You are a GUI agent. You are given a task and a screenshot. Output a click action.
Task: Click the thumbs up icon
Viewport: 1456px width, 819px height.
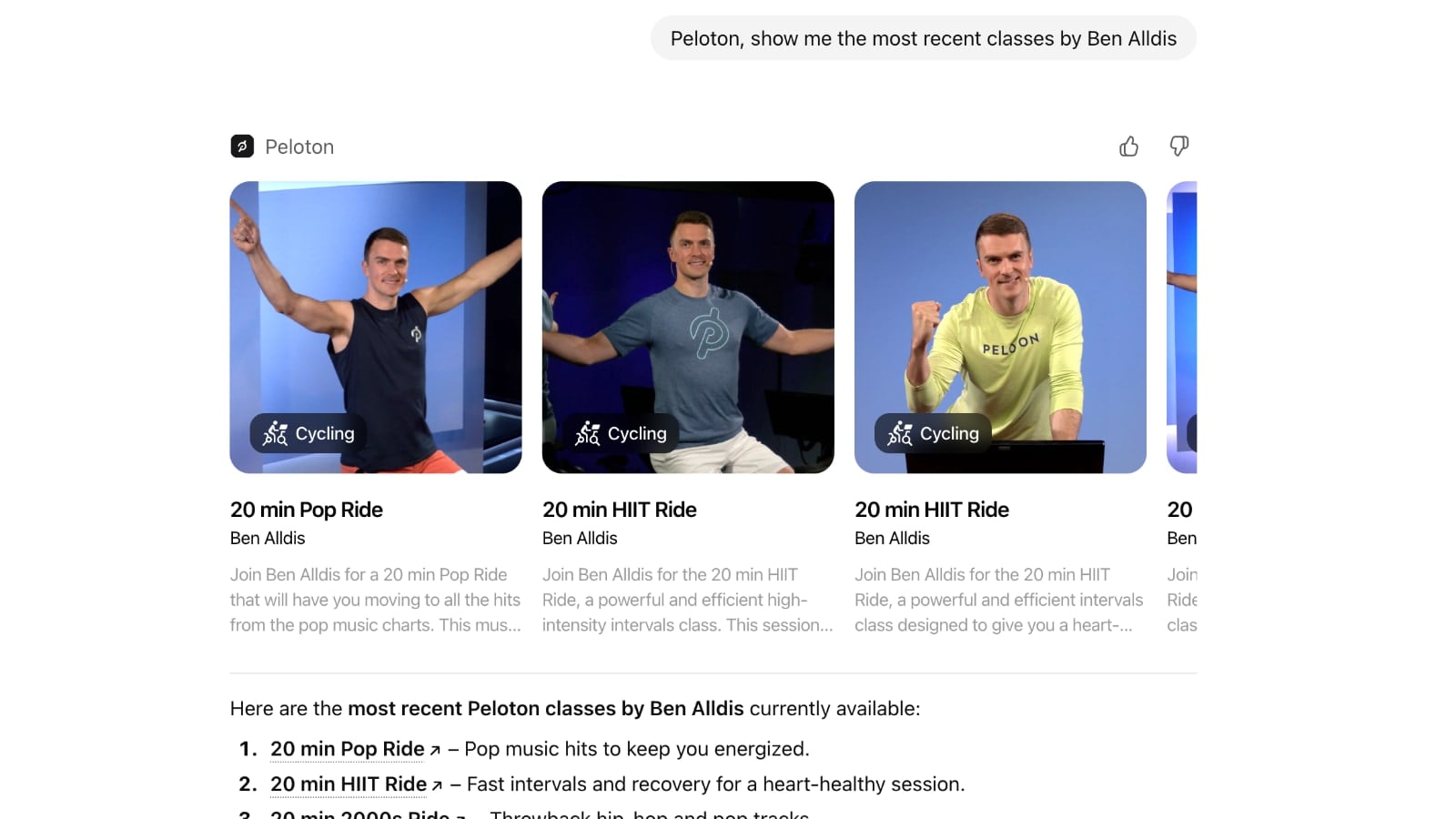click(x=1128, y=147)
